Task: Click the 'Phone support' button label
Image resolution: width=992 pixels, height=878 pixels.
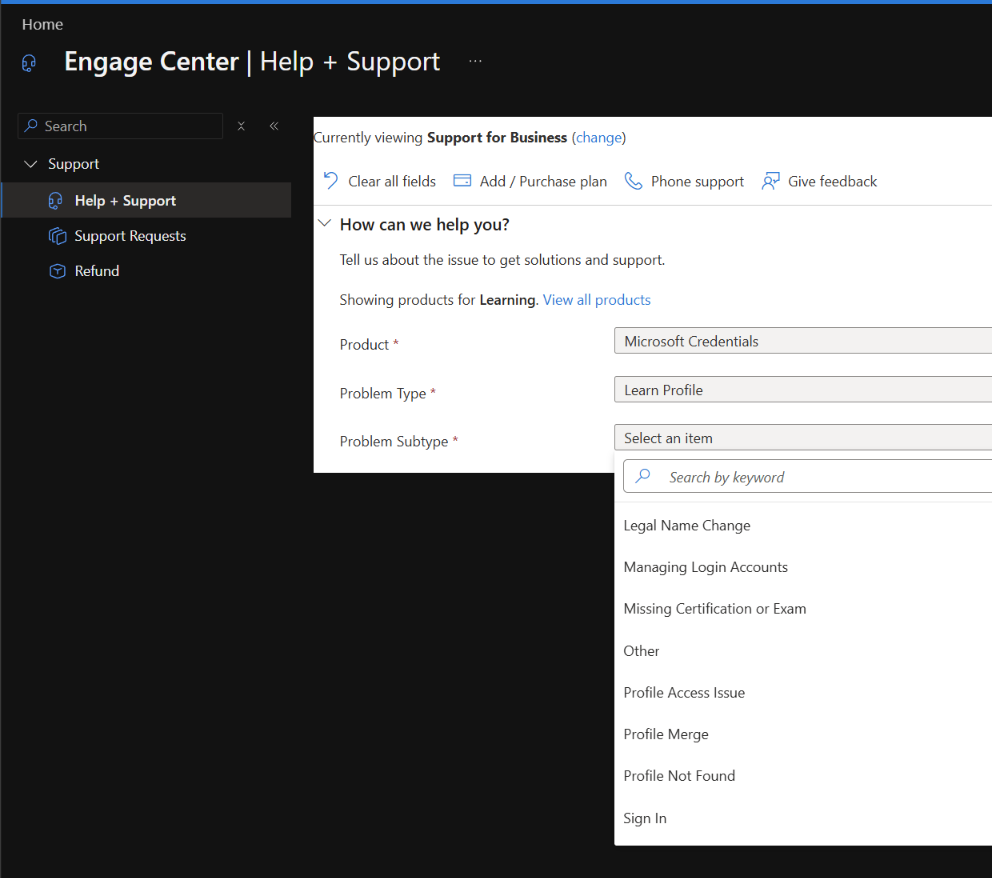Action: (697, 182)
